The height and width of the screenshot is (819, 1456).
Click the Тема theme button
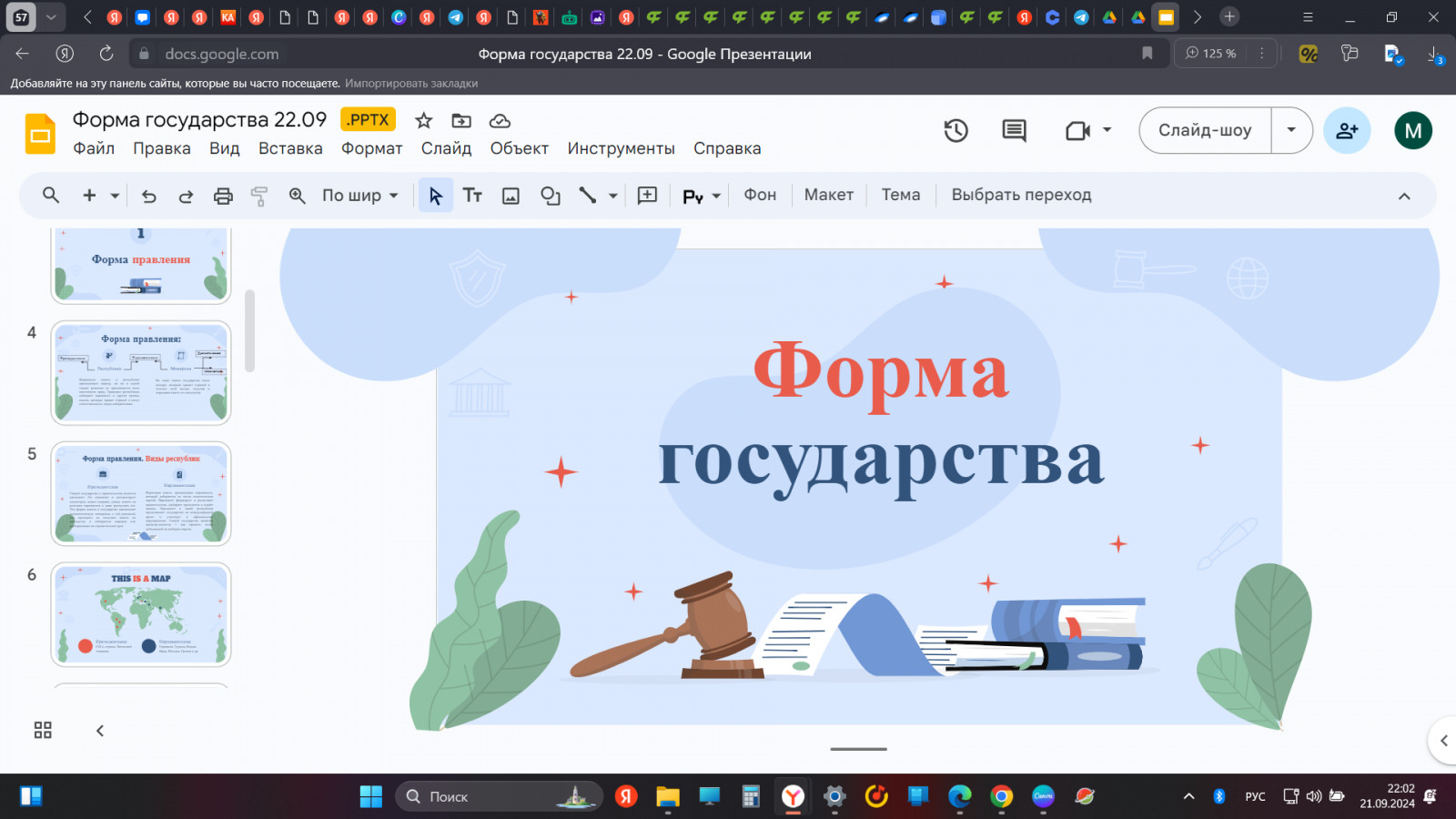[901, 195]
